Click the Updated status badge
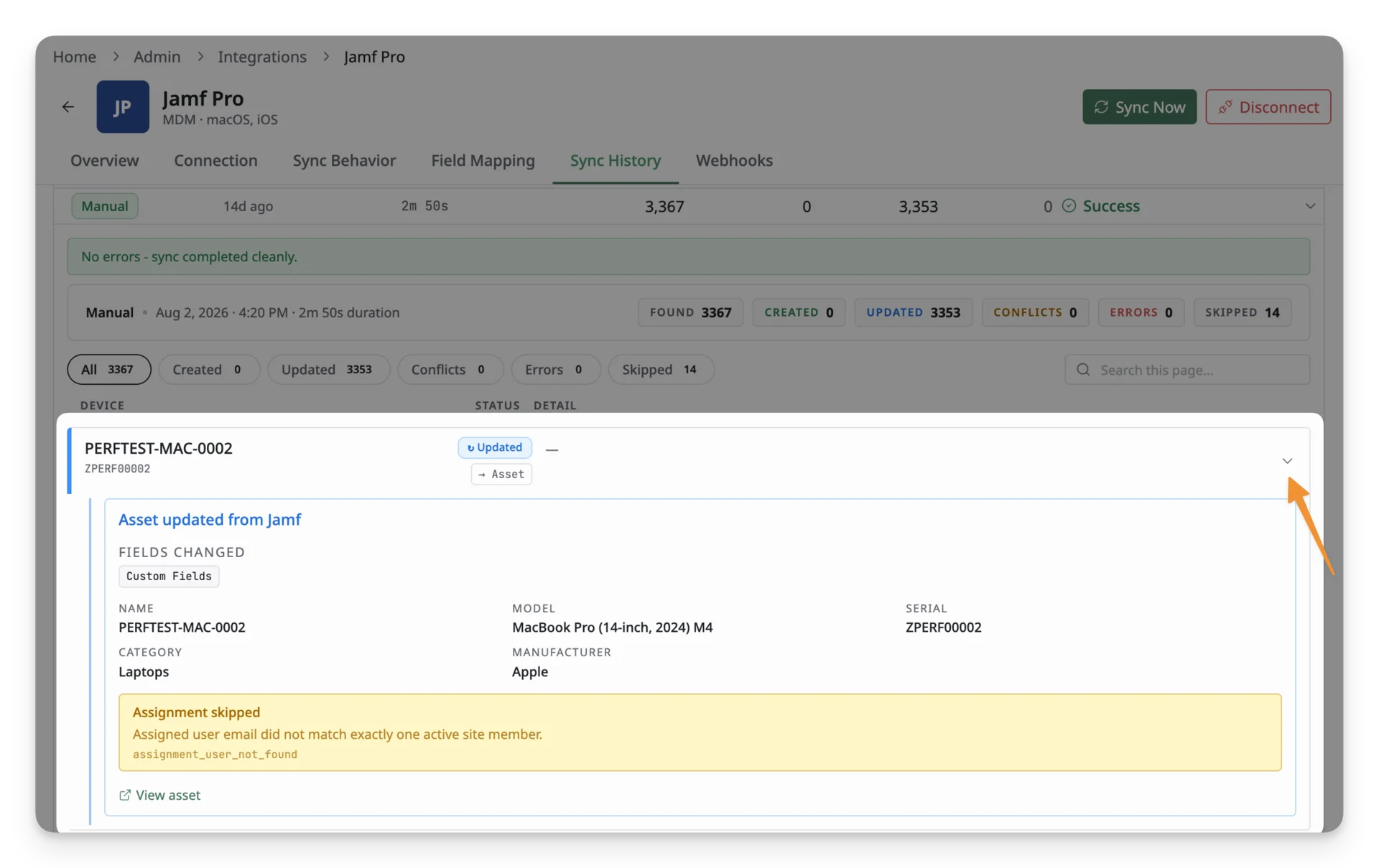This screenshot has width=1379, height=868. 495,447
